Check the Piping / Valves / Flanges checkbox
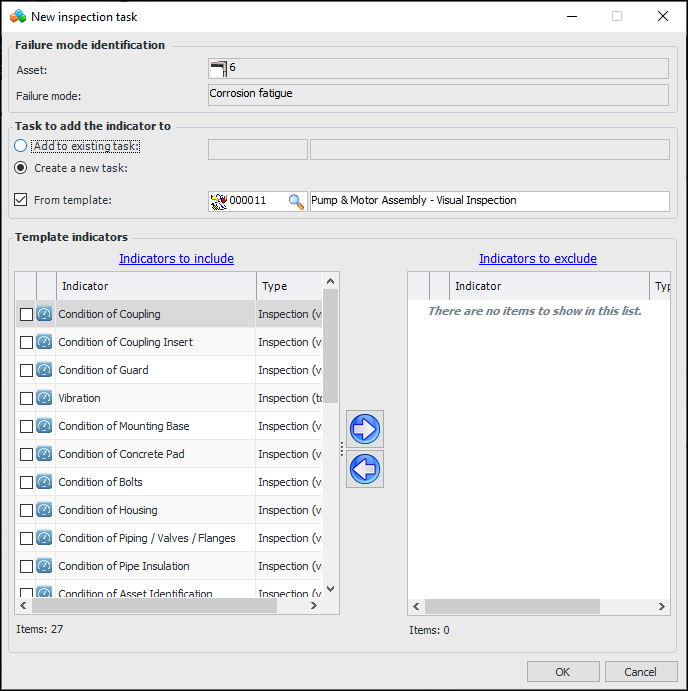The width and height of the screenshot is (688, 691). pos(26,538)
